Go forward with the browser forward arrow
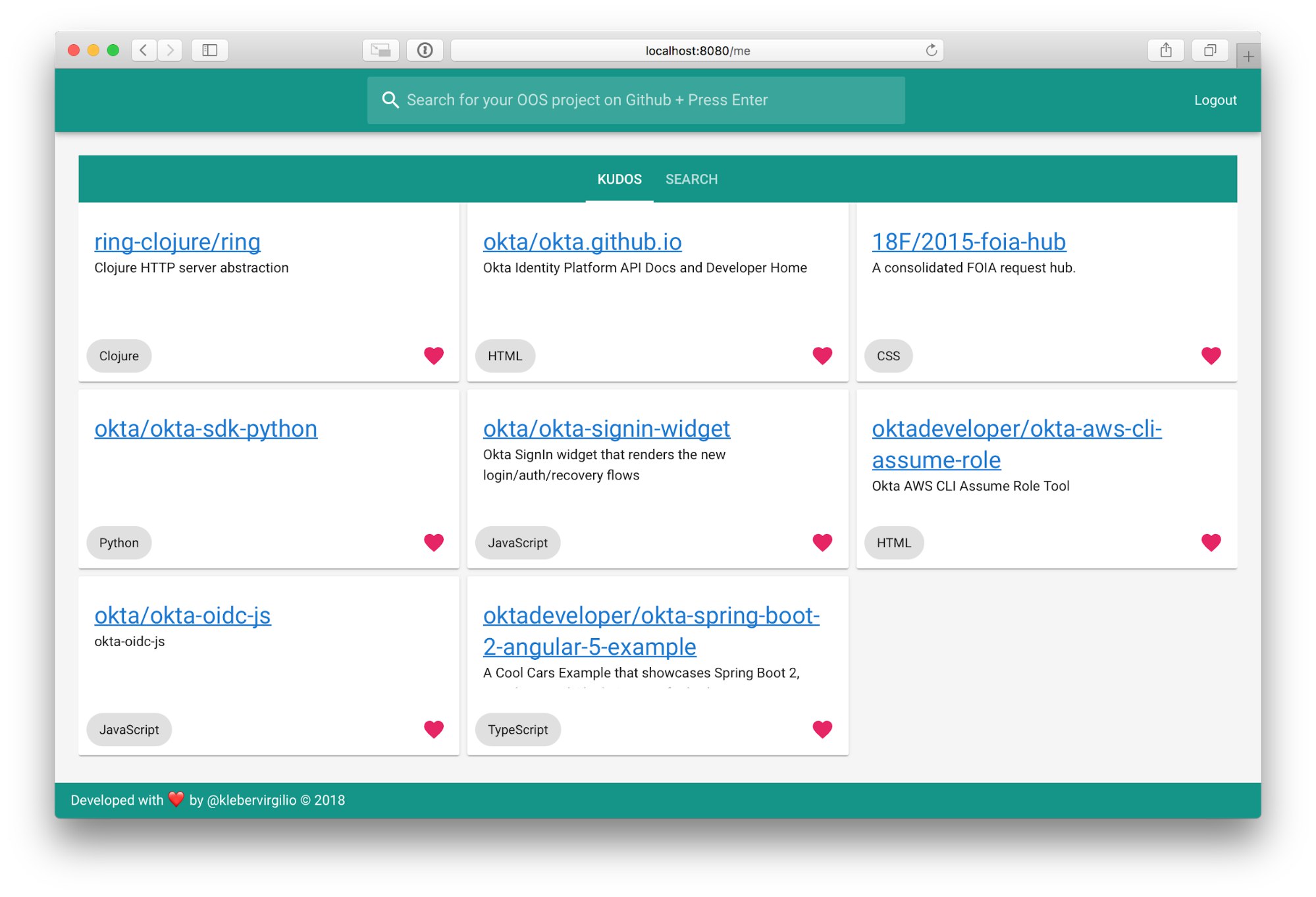 click(x=170, y=50)
